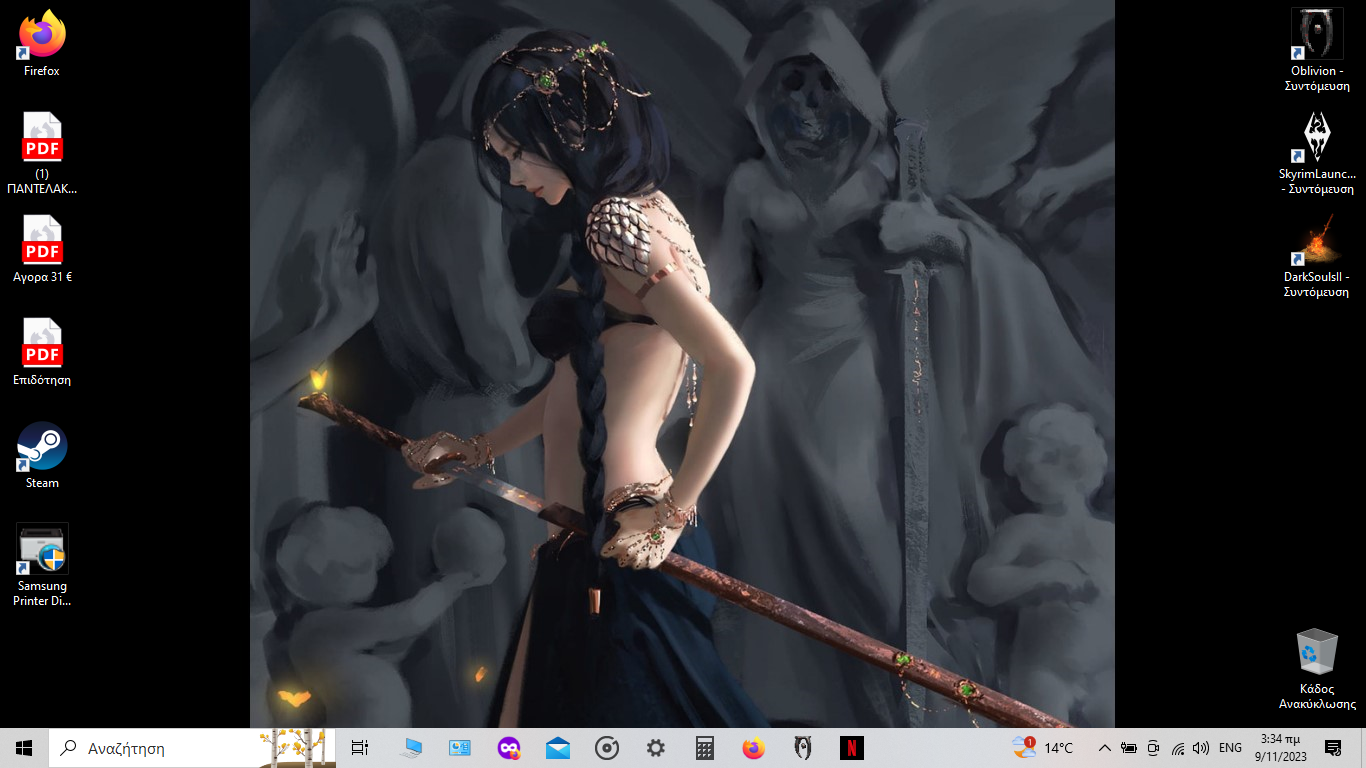Select the Αγορα 31 € PDF file
1366x768 pixels.
click(42, 249)
